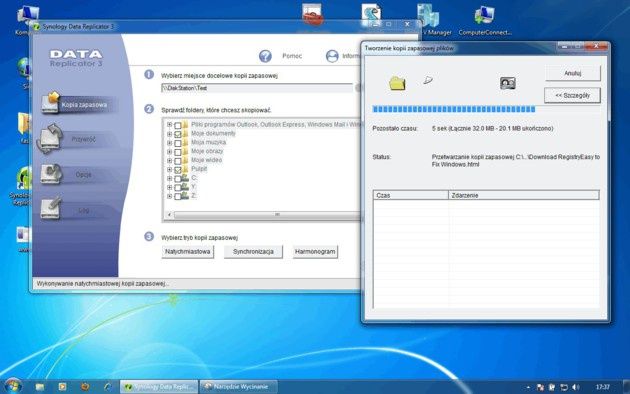Toggle checkbox for Pliki programów Outlook

point(178,125)
